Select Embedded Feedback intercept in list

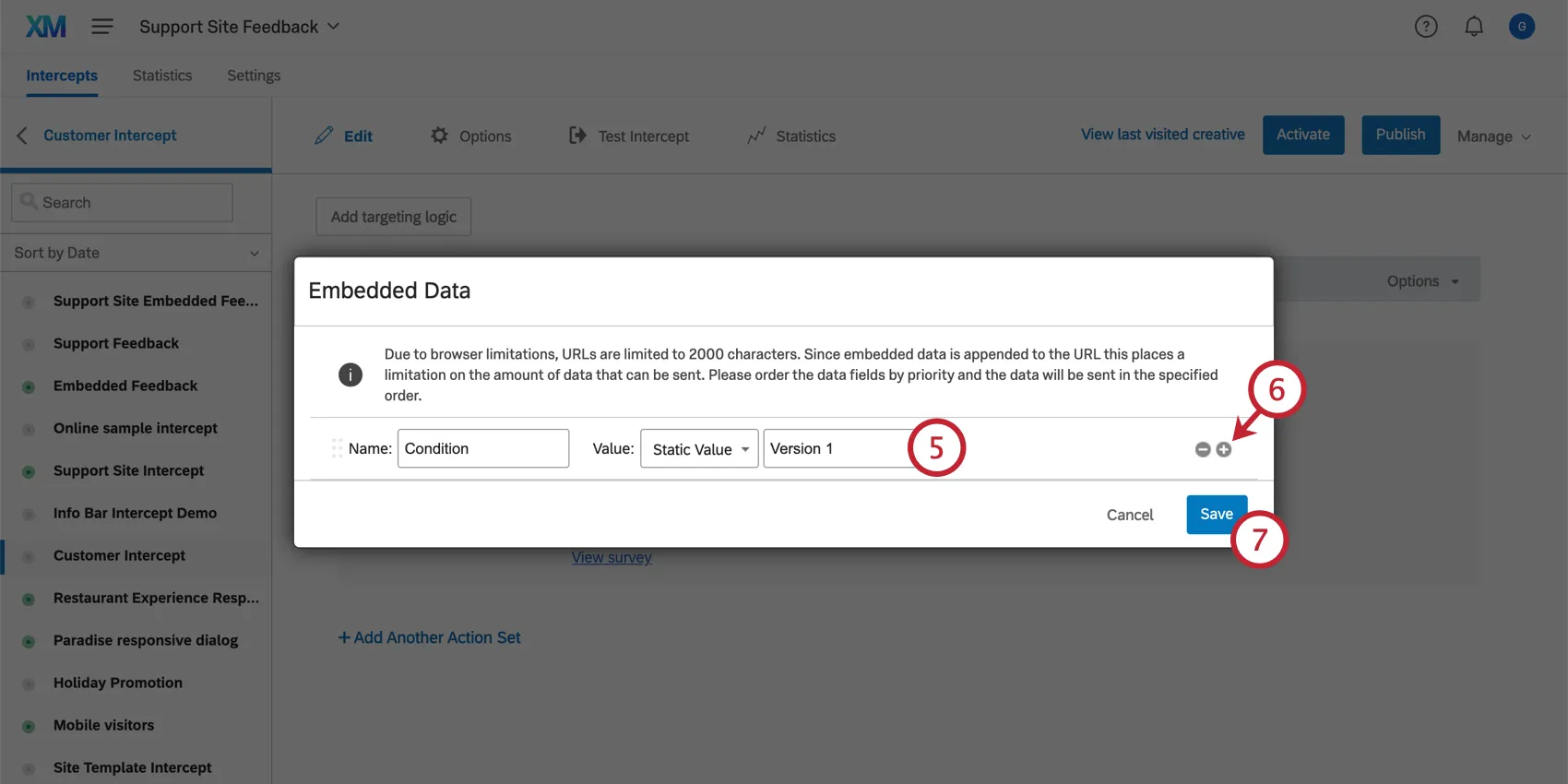pos(125,386)
